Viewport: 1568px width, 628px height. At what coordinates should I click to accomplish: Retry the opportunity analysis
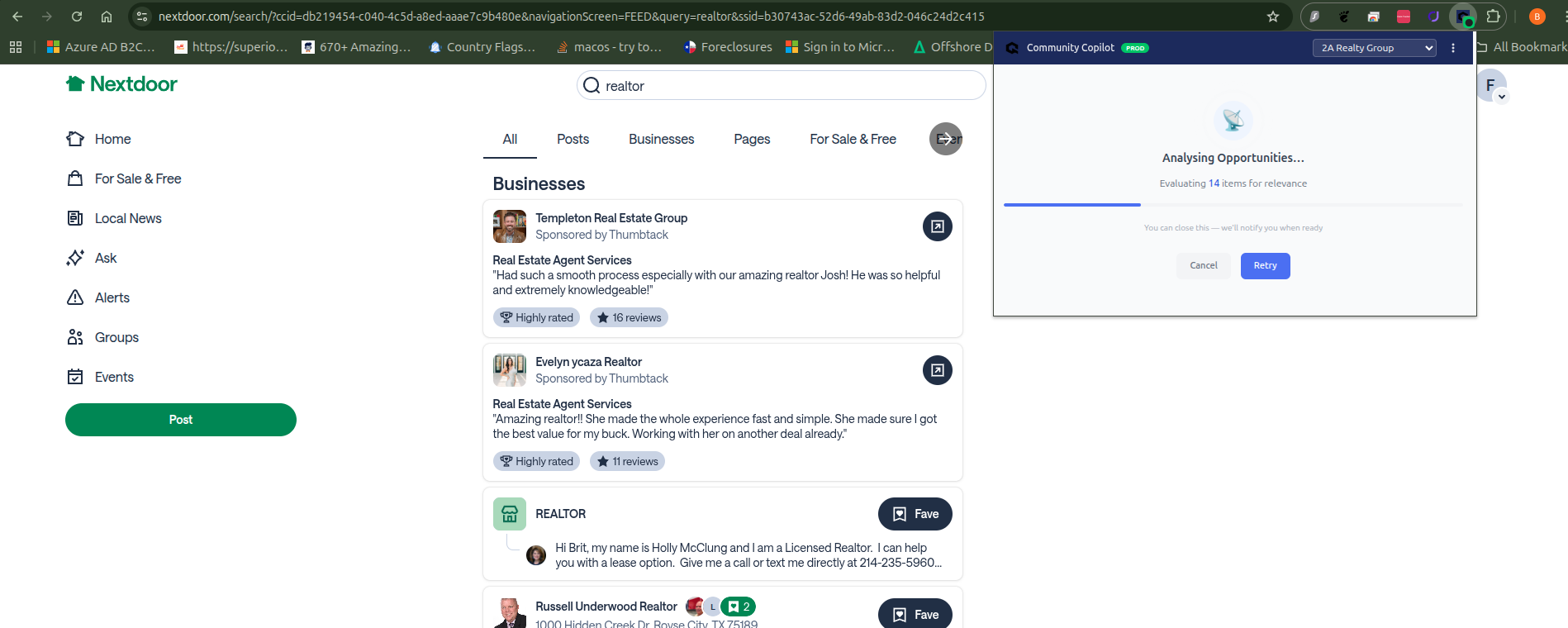1265,265
